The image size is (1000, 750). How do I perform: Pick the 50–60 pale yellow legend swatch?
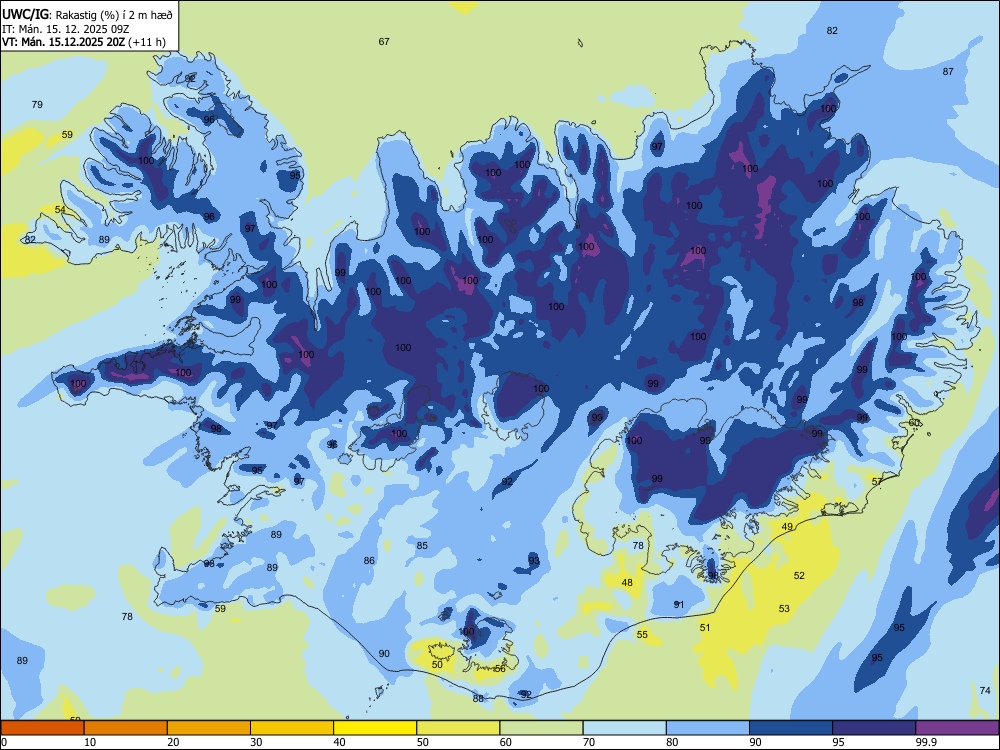[458, 728]
